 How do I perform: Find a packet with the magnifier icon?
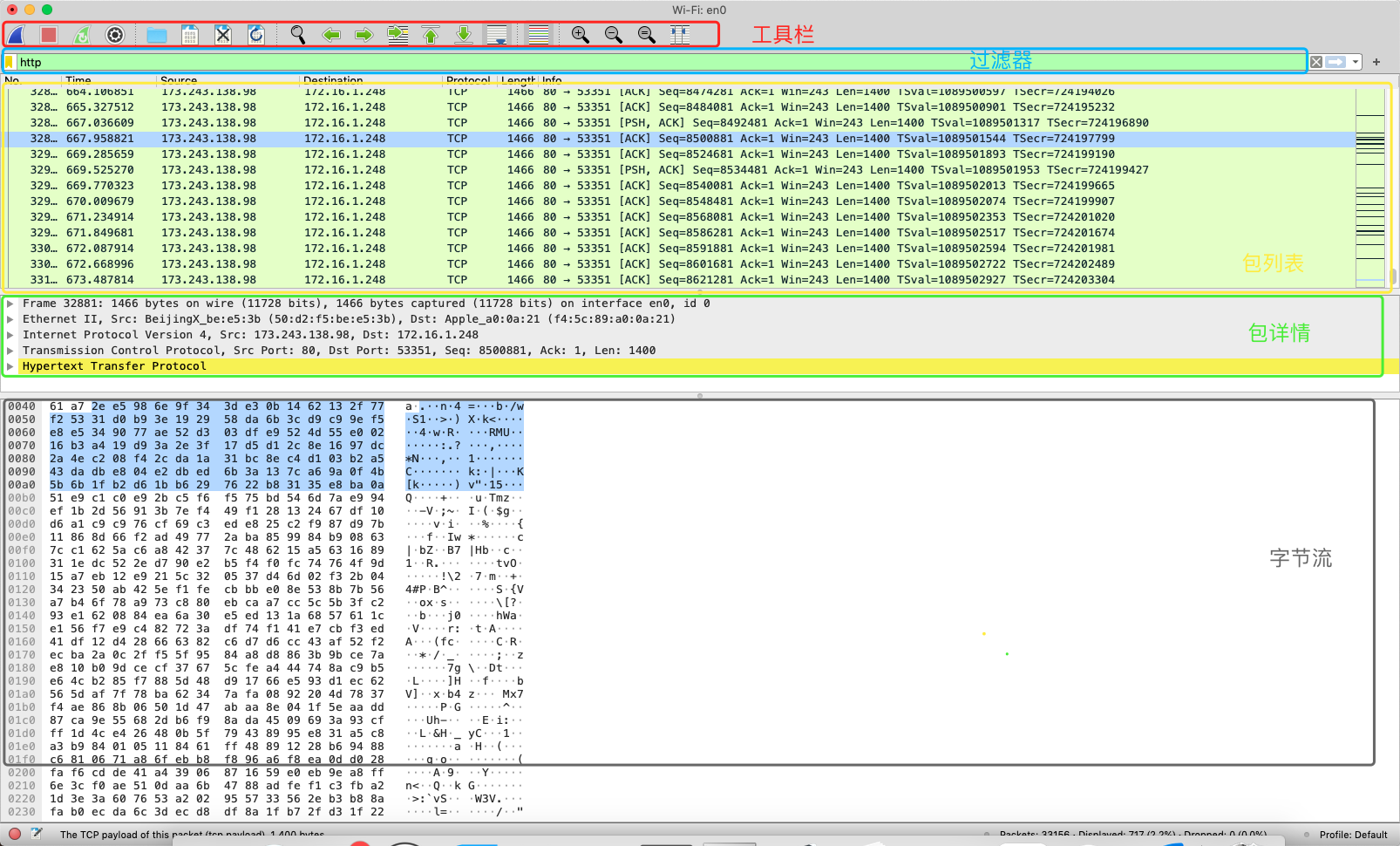point(298,35)
